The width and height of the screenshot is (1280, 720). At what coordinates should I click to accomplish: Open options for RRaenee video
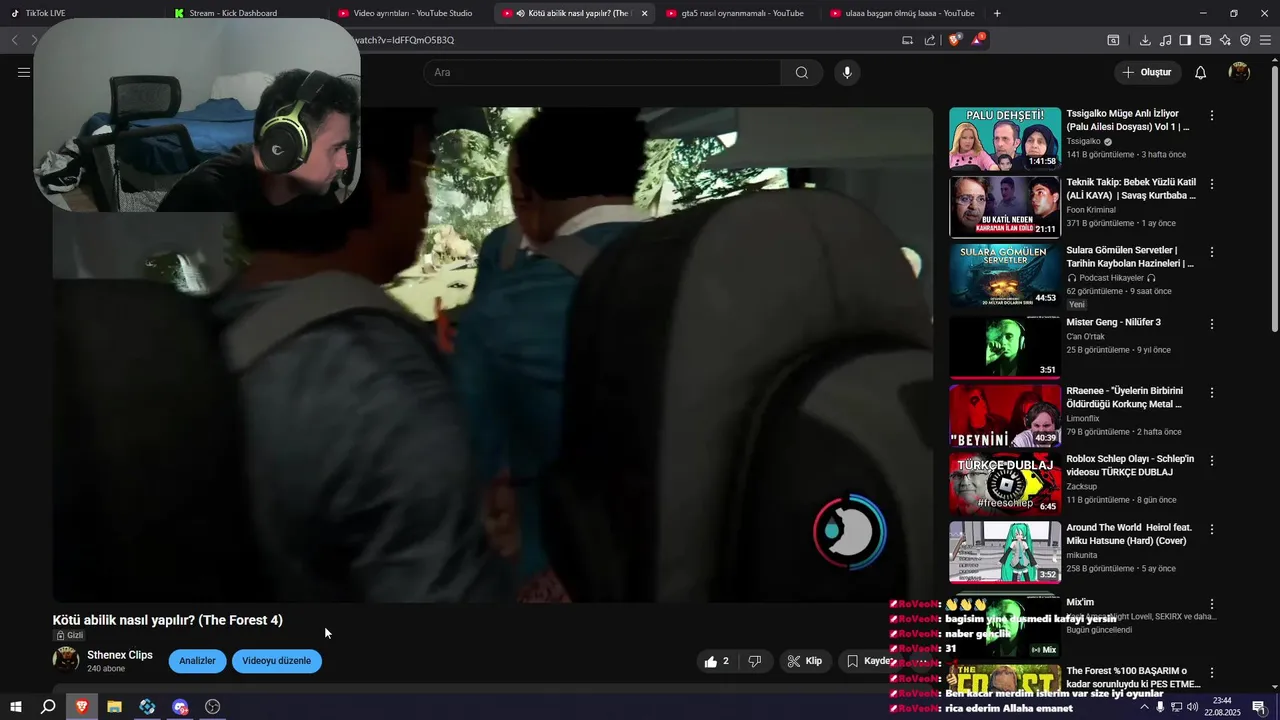click(x=1211, y=392)
